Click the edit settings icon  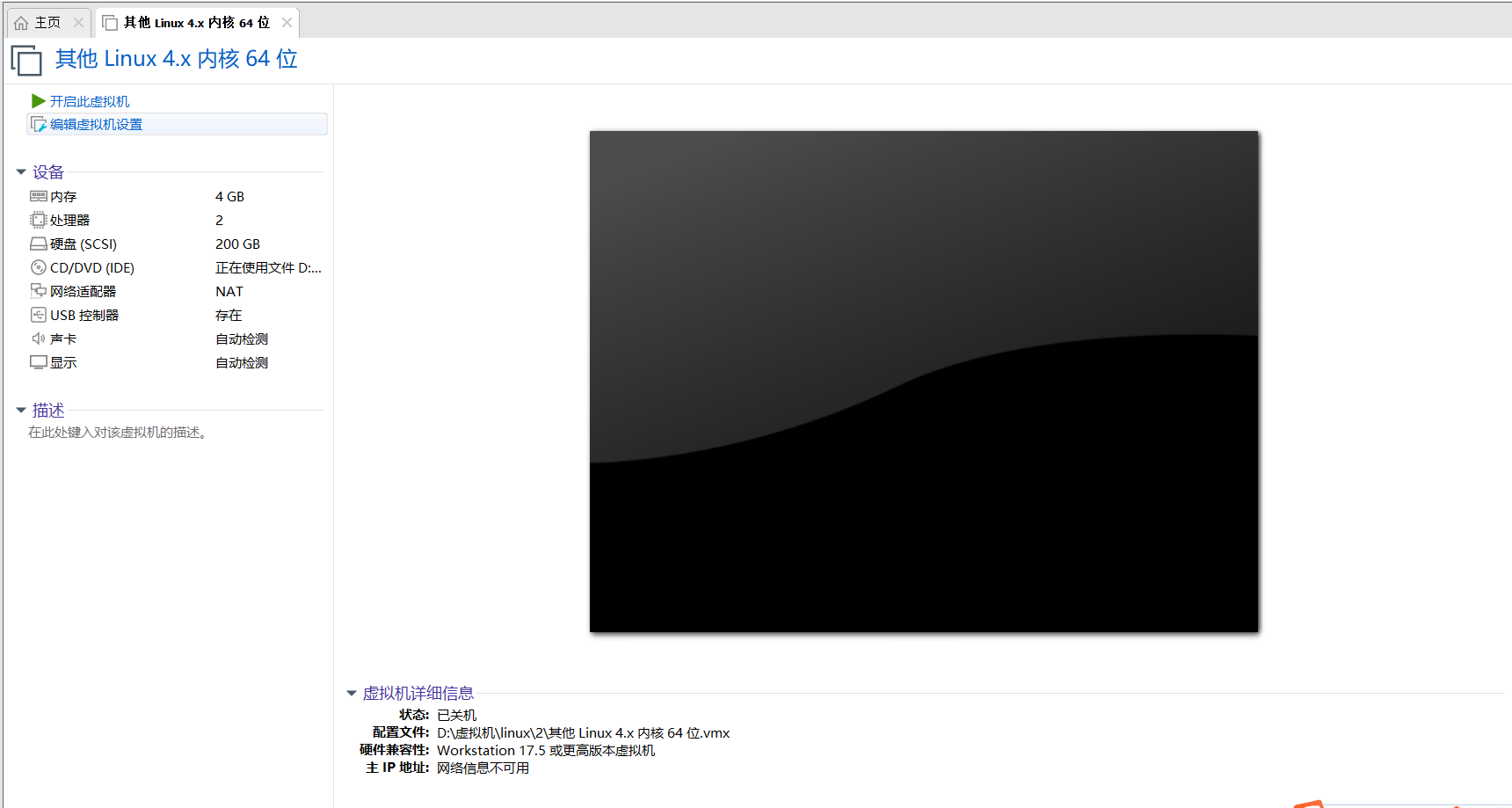click(38, 125)
